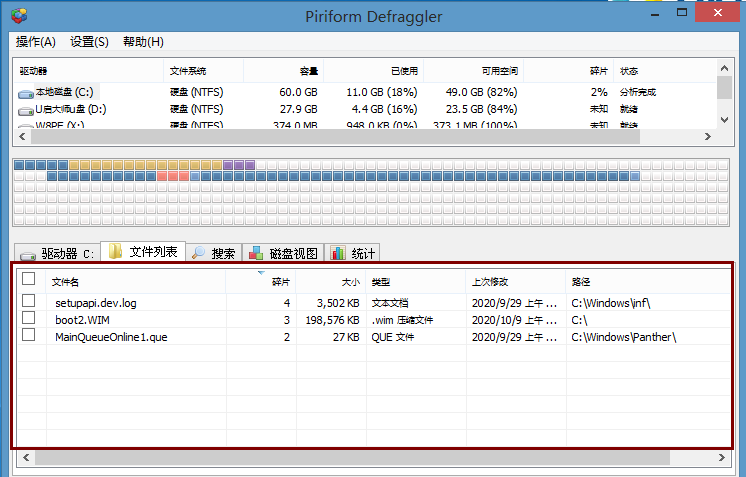The width and height of the screenshot is (746, 477).
Task: Select the local disk C: drive icon
Action: pos(26,94)
